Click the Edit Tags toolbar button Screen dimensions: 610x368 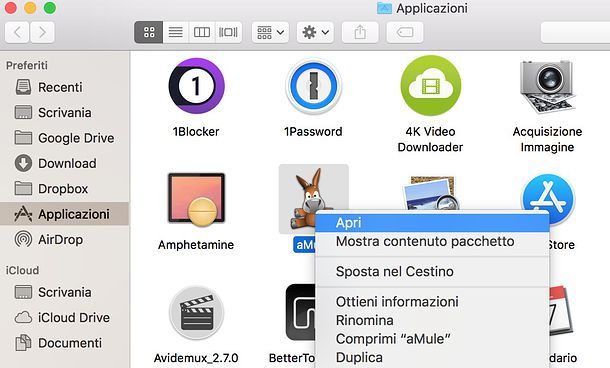click(405, 32)
